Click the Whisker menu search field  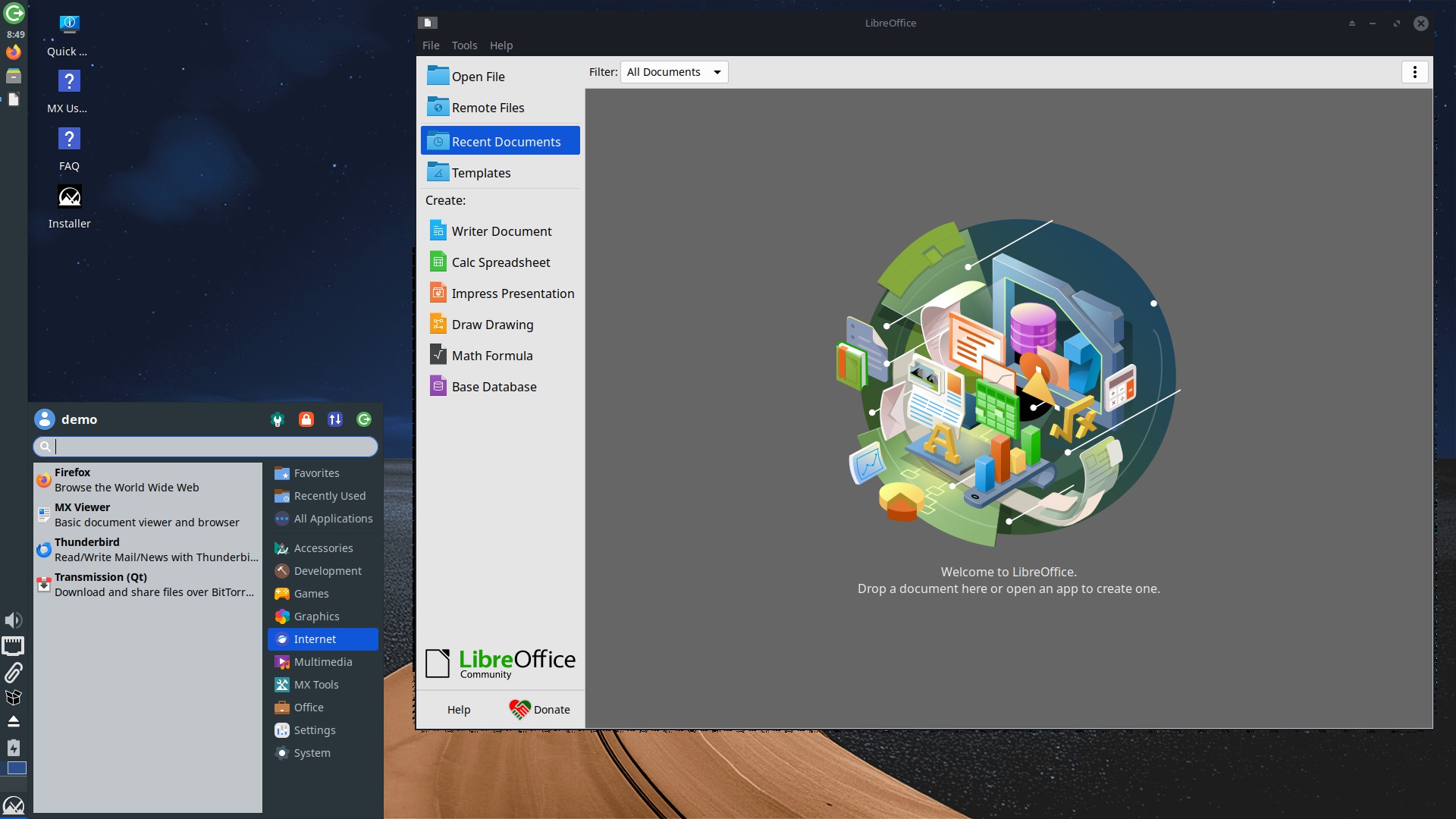point(212,447)
